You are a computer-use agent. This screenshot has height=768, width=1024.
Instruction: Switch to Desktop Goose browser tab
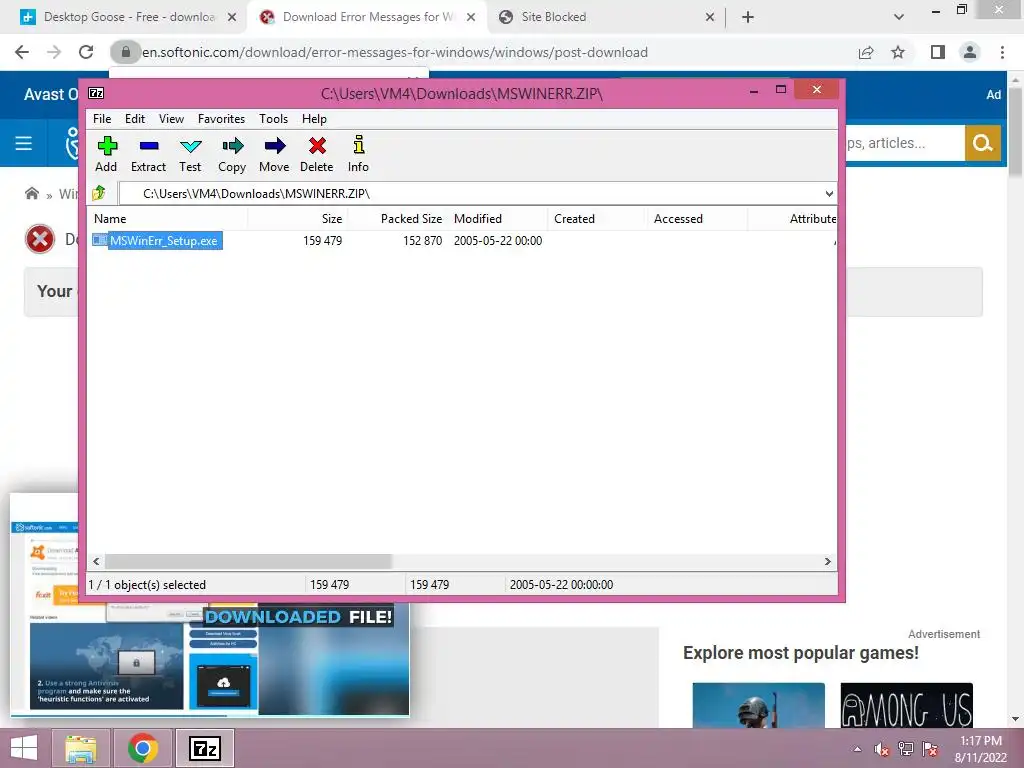tap(128, 17)
